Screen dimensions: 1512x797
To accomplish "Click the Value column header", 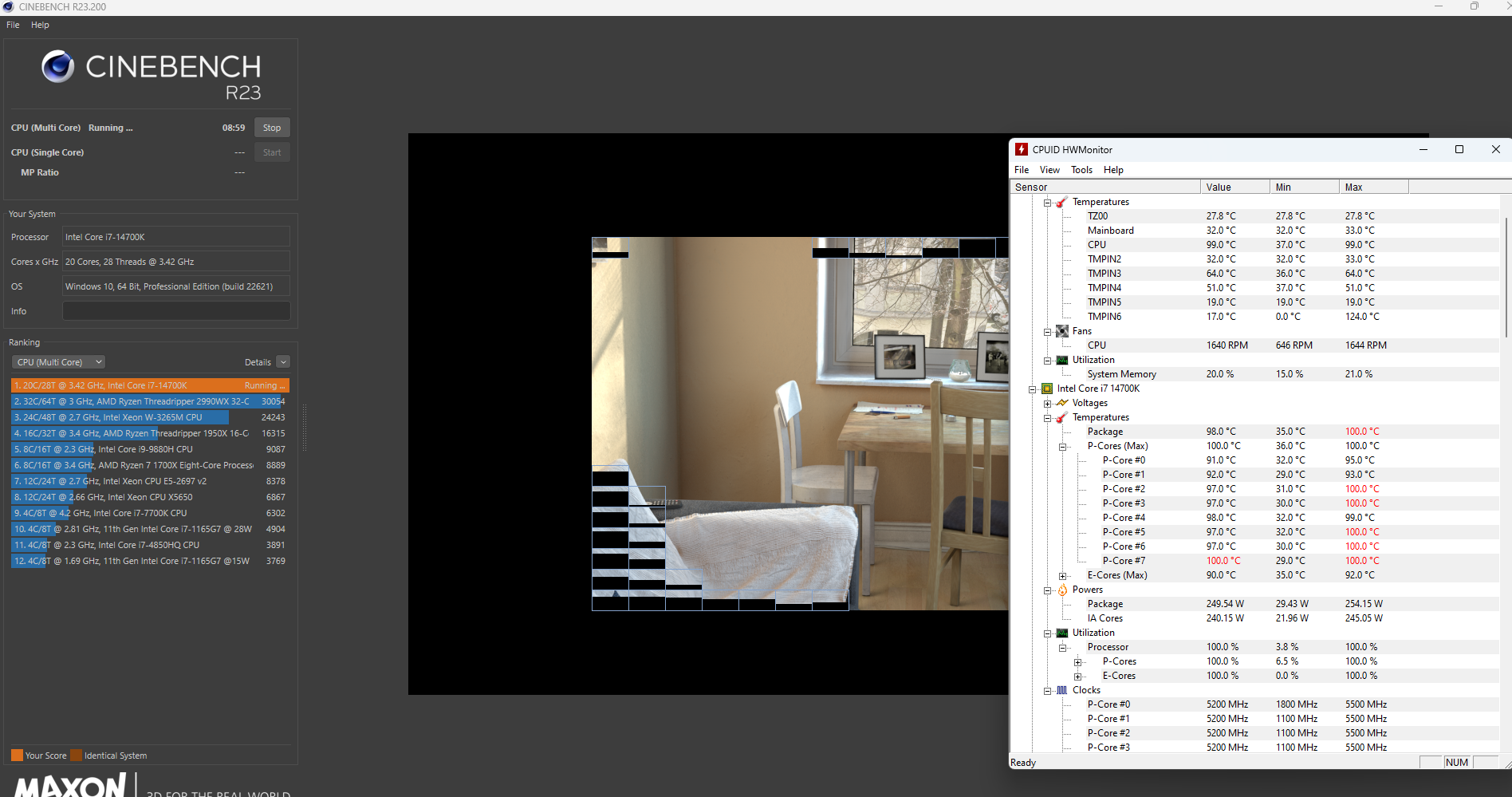I will (x=1235, y=187).
